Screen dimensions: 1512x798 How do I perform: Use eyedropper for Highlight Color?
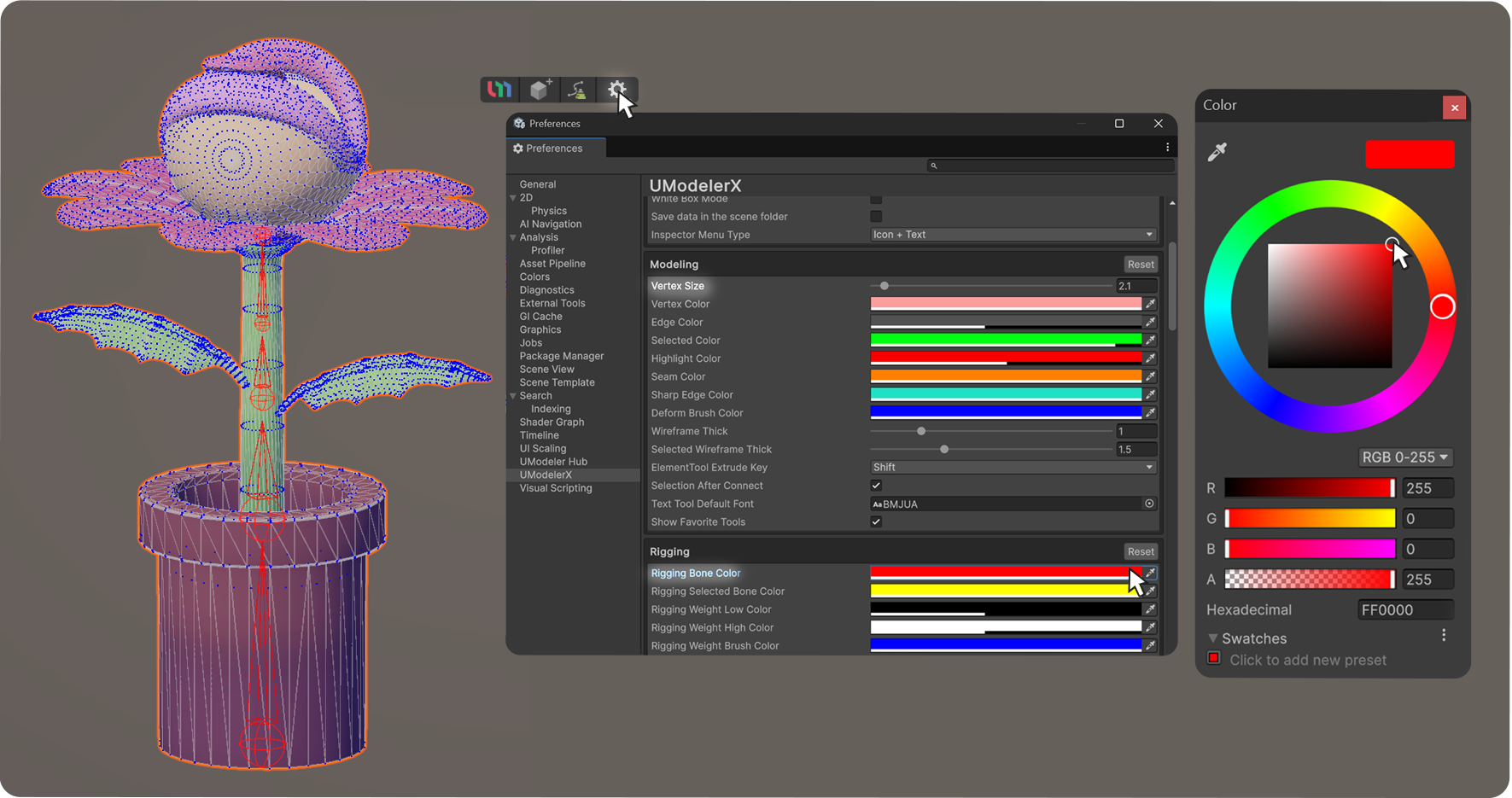click(x=1151, y=358)
